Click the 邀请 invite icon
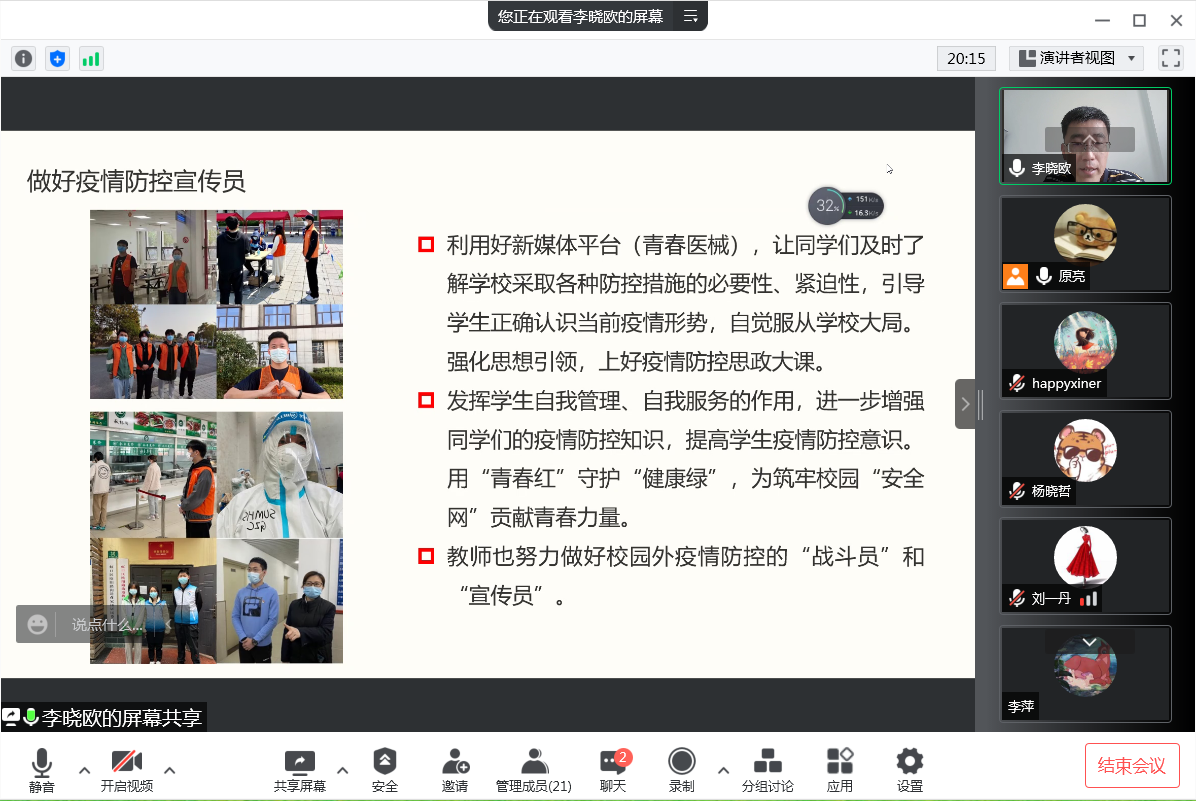 tap(455, 770)
